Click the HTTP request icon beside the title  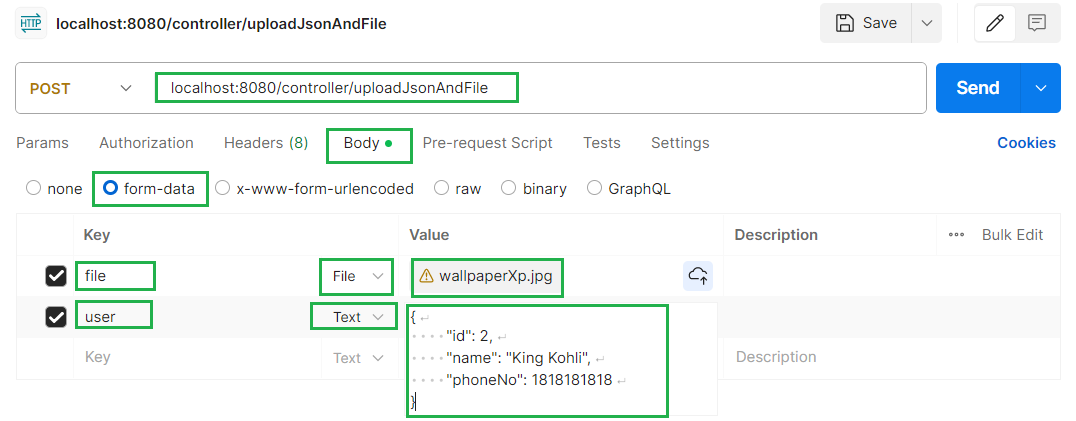(x=31, y=22)
